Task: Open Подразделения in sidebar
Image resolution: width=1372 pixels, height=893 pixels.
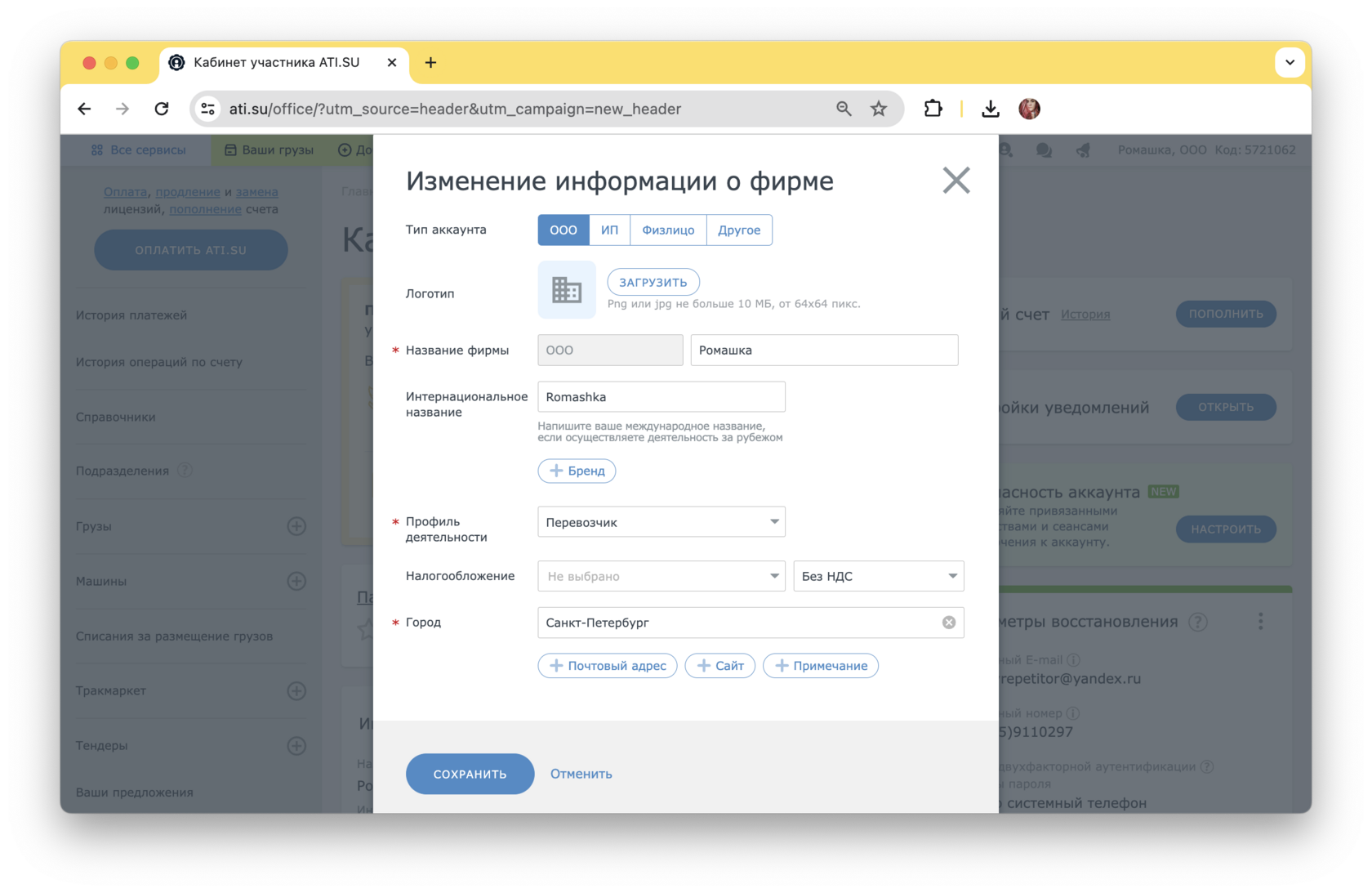Action: pos(122,471)
